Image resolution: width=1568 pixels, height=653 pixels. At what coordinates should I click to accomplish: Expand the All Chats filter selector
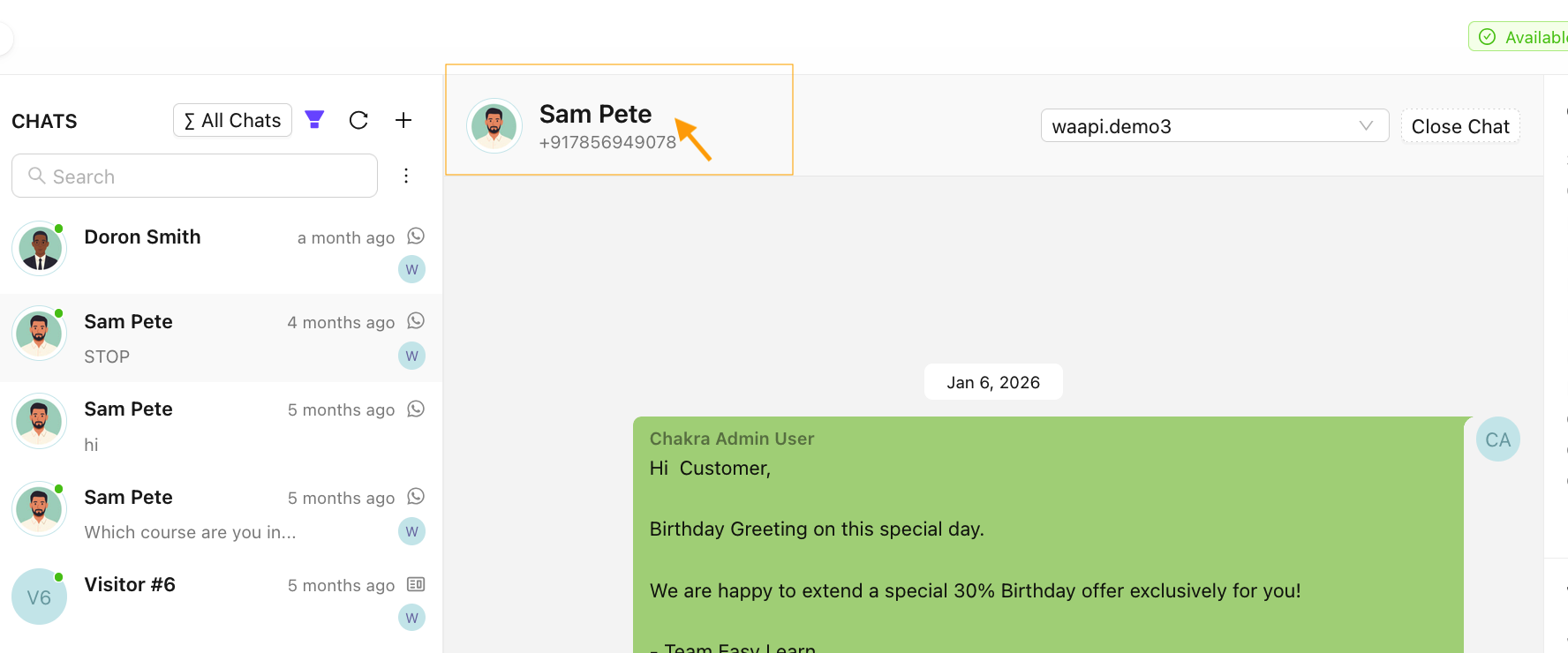coord(233,120)
